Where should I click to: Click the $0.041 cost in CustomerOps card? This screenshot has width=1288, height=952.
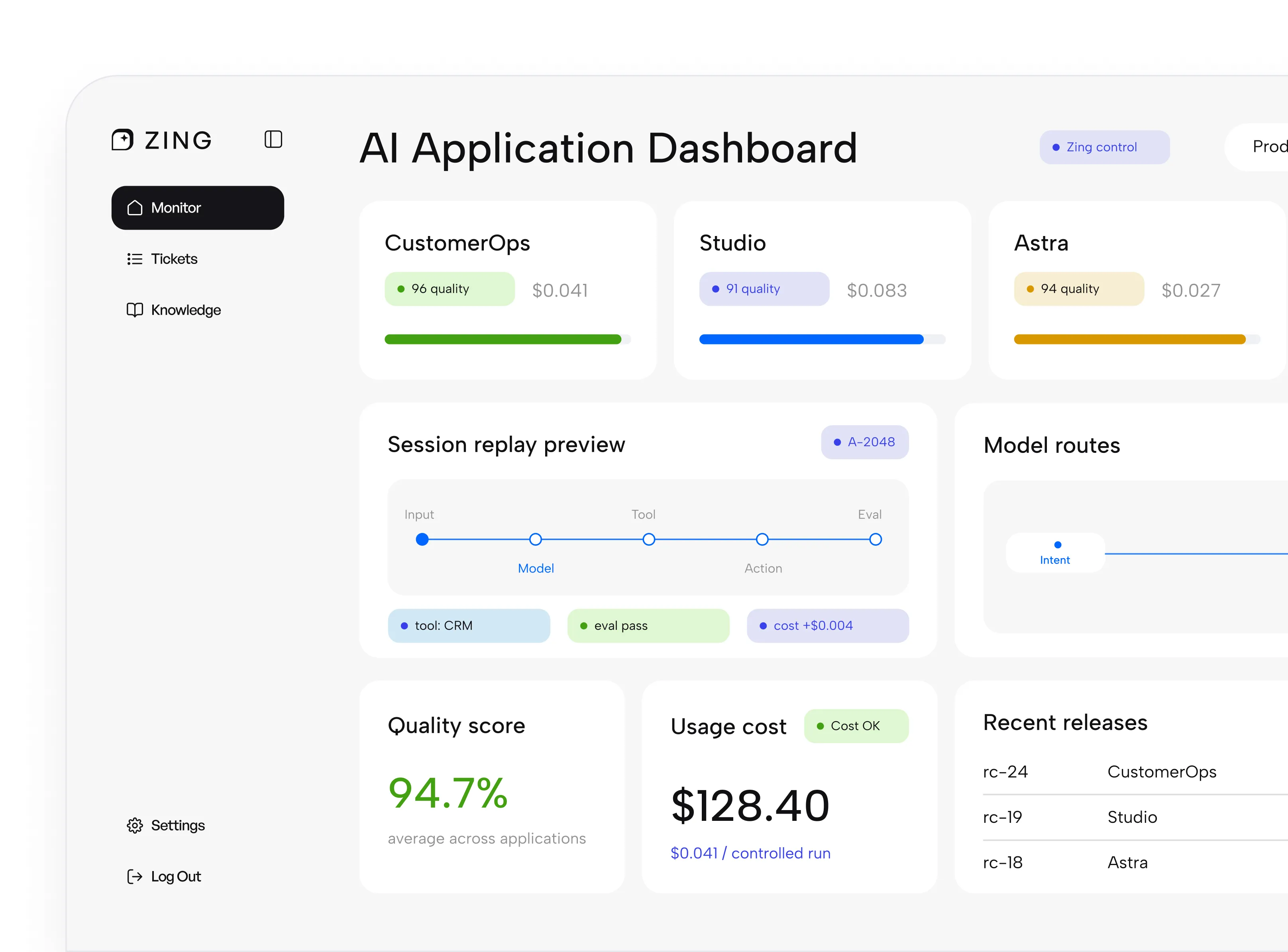pyautogui.click(x=560, y=291)
